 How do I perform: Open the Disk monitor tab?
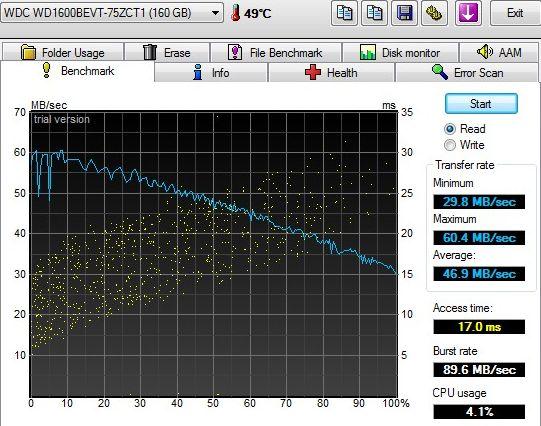point(400,52)
